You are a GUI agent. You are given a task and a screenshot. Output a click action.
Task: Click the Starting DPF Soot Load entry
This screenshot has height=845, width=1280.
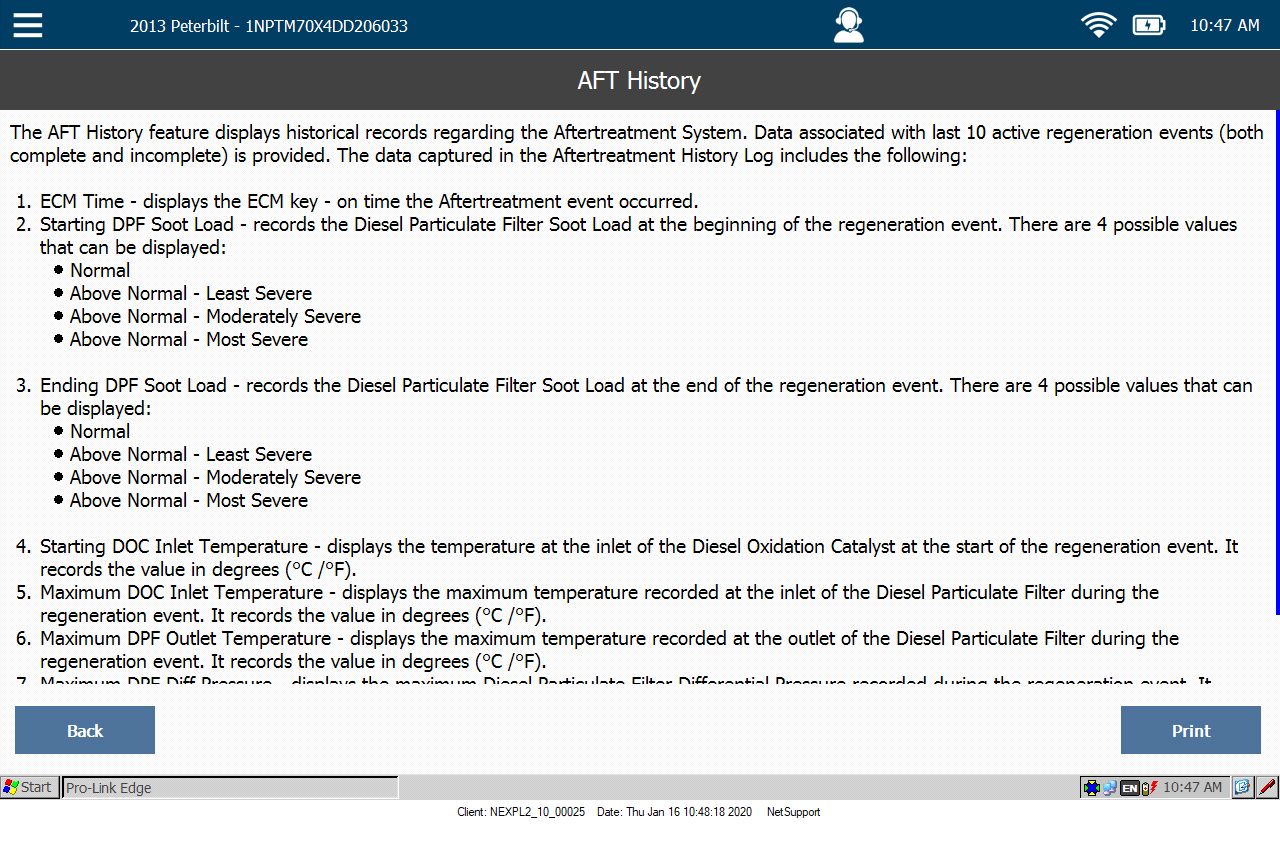(138, 225)
